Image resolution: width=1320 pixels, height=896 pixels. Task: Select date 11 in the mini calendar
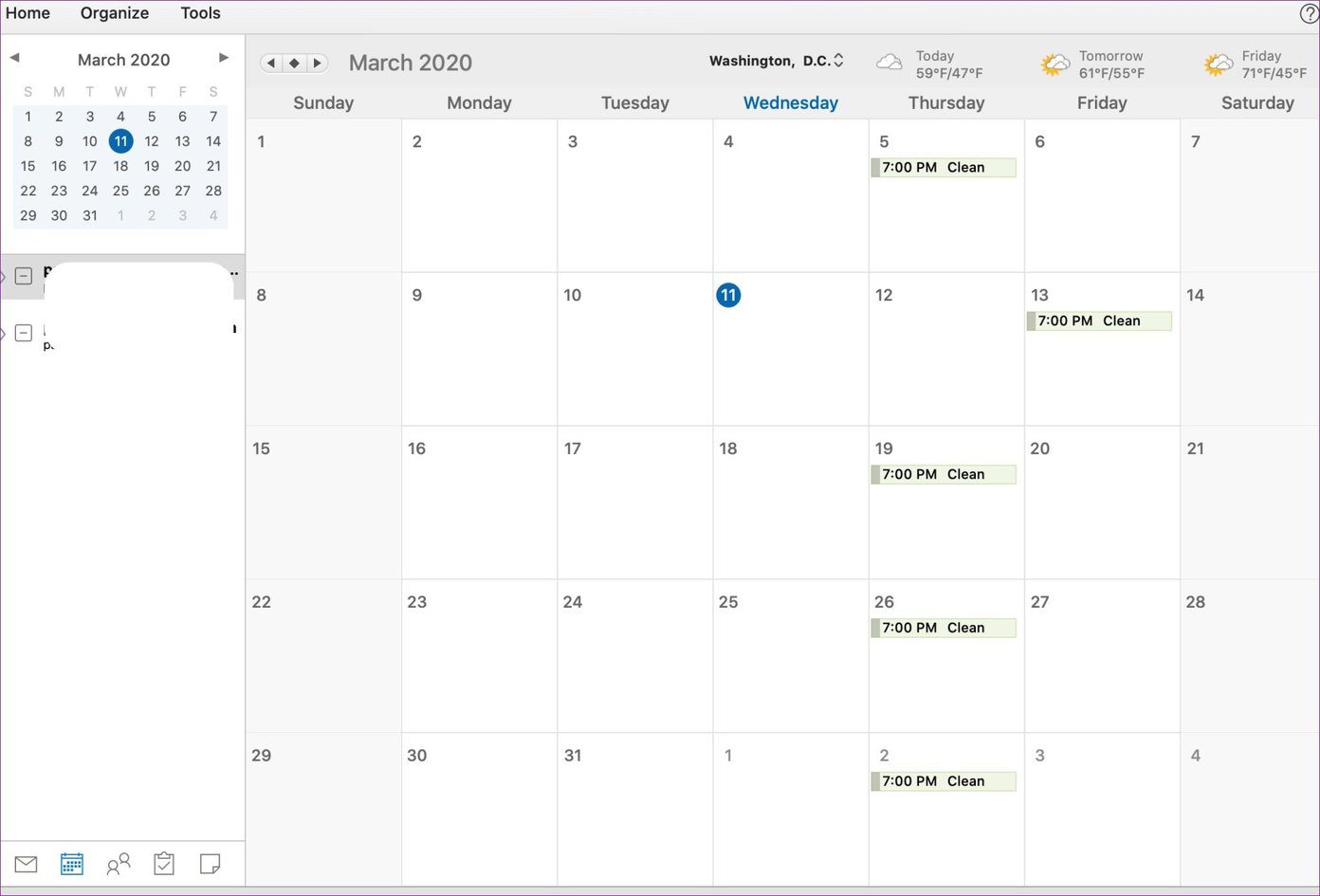(x=120, y=141)
